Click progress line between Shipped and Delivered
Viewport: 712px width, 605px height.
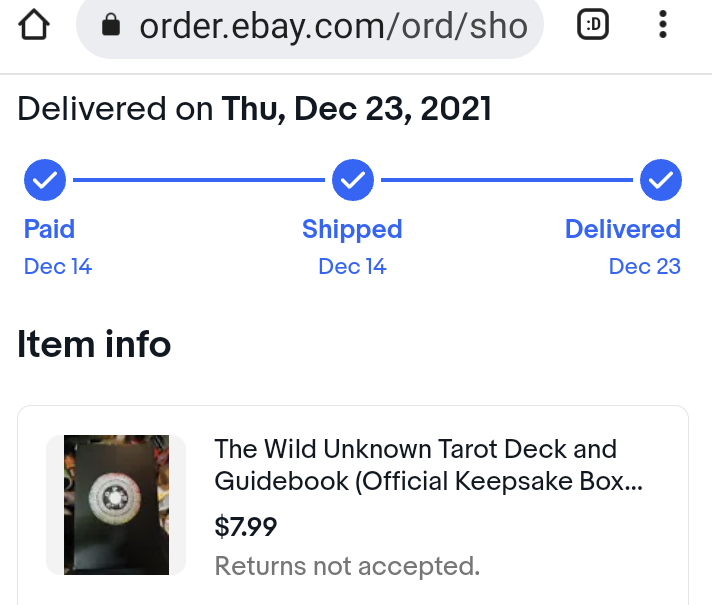coord(506,181)
